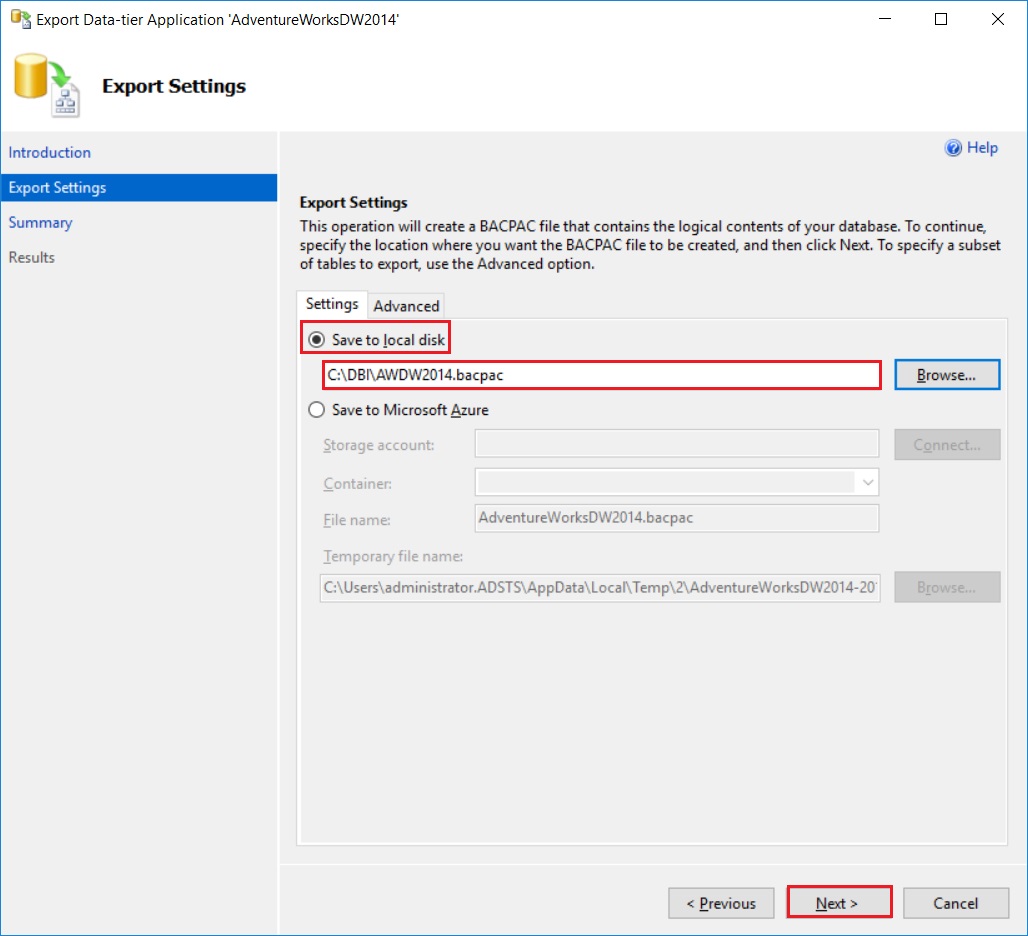
Task: Minimize the wizard window
Action: pos(885,19)
